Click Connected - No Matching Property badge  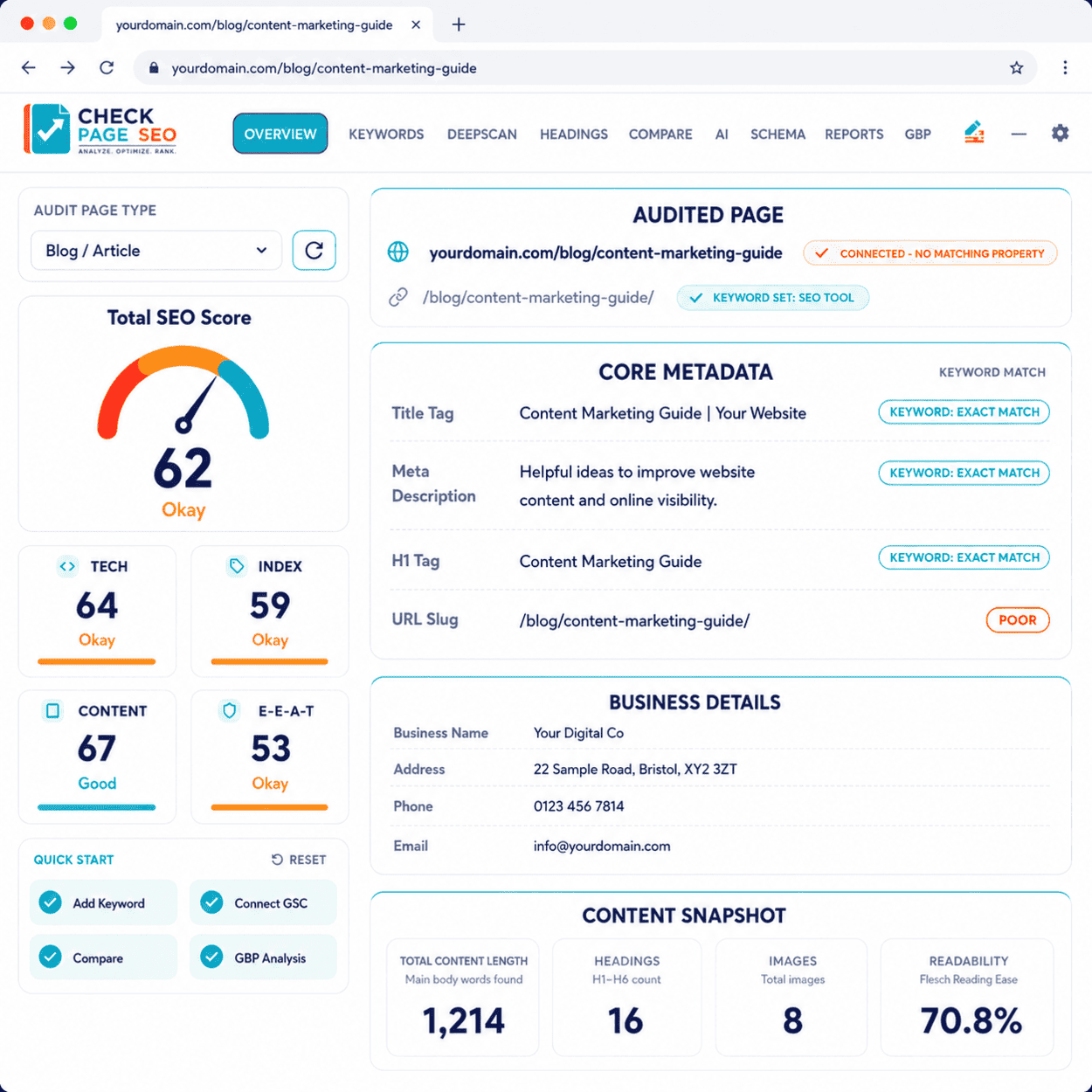pyautogui.click(x=930, y=253)
